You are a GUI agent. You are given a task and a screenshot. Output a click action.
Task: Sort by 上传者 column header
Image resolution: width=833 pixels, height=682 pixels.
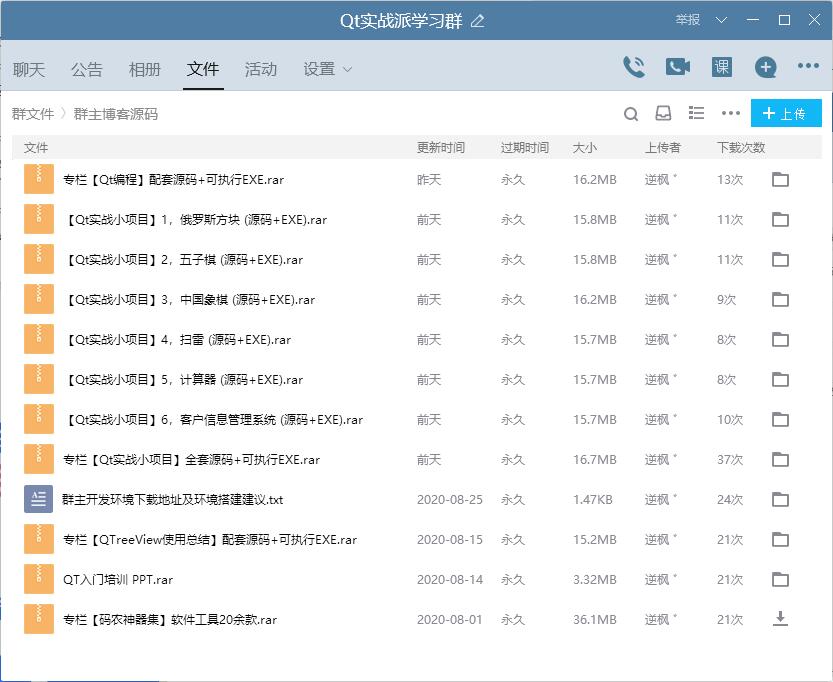click(662, 147)
